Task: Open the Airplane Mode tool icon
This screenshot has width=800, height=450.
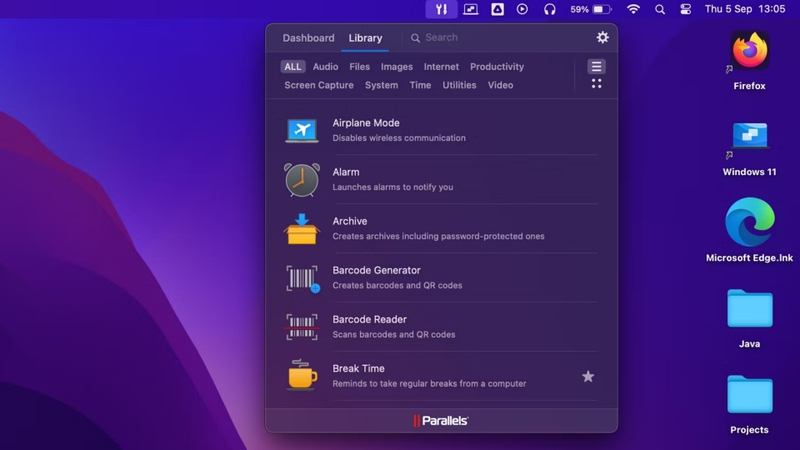Action: pos(302,131)
